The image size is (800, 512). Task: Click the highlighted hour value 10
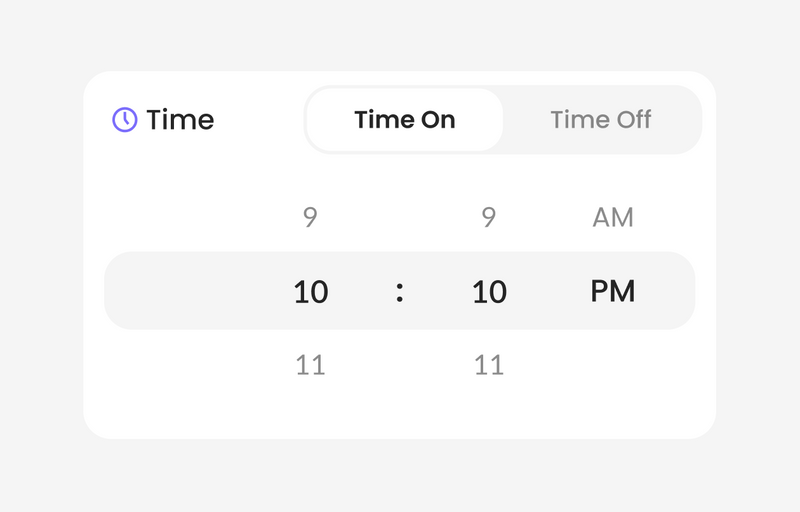pos(311,292)
